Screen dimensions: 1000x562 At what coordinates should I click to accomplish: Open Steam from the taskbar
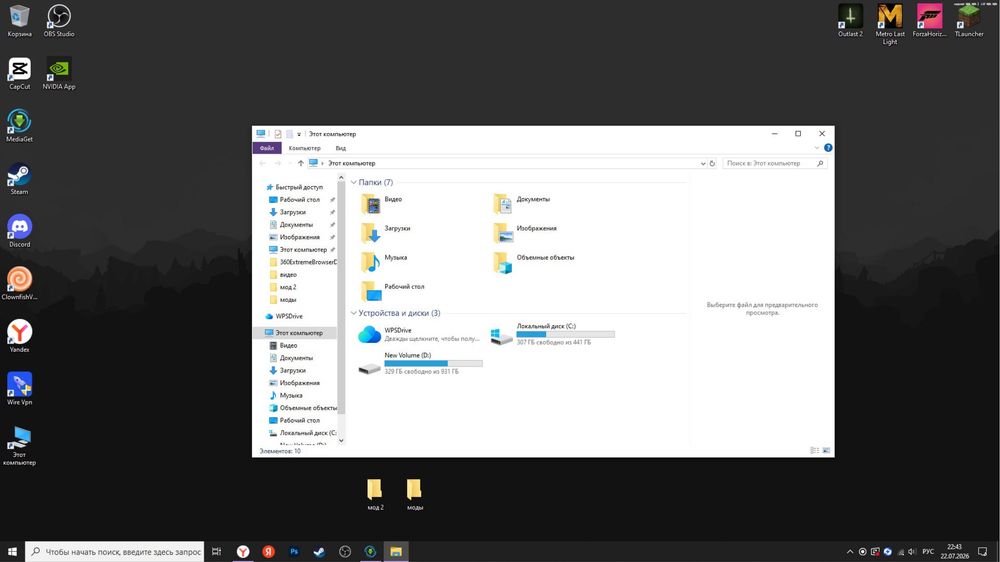(x=320, y=552)
